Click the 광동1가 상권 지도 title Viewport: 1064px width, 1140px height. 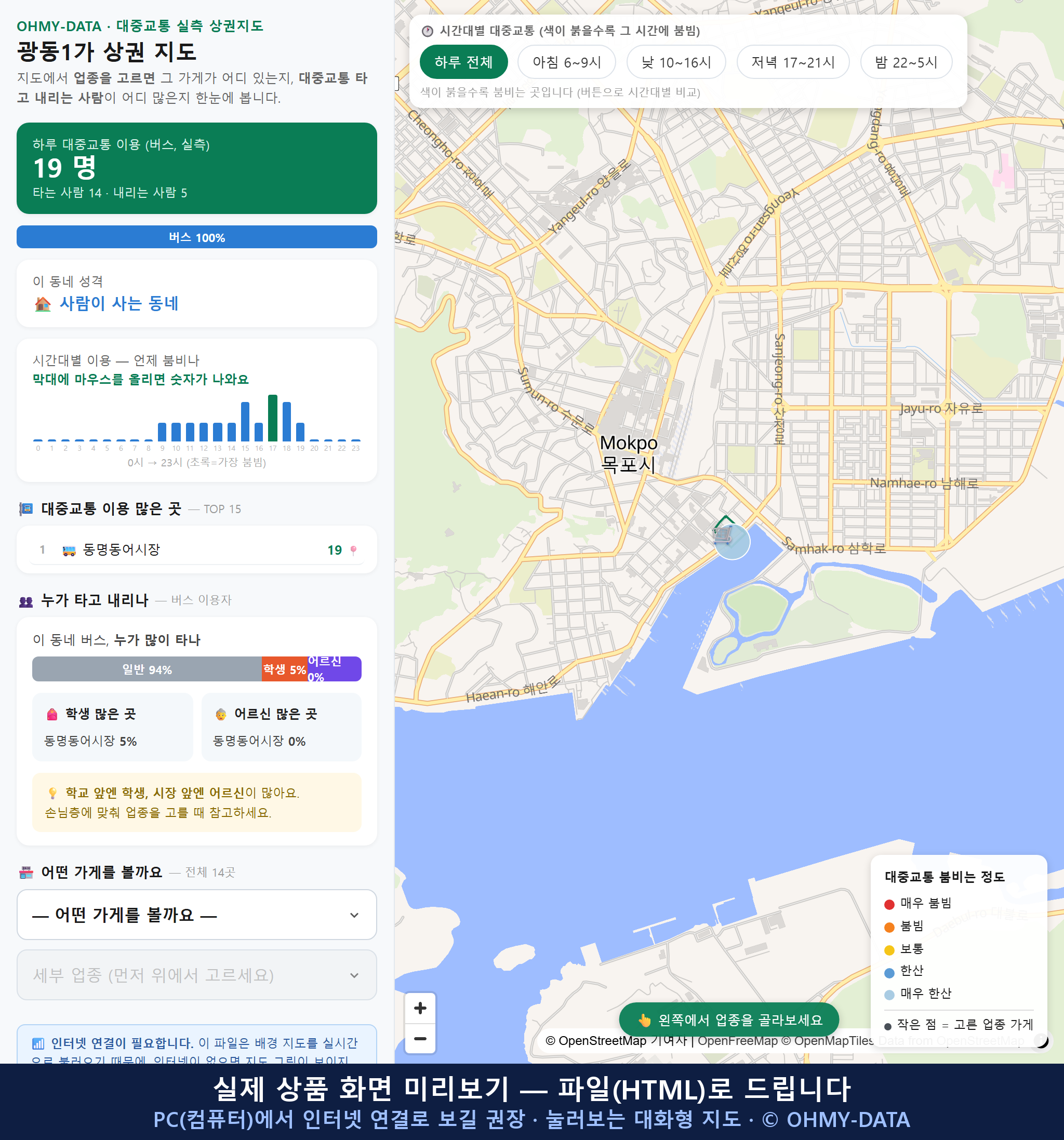(x=107, y=51)
